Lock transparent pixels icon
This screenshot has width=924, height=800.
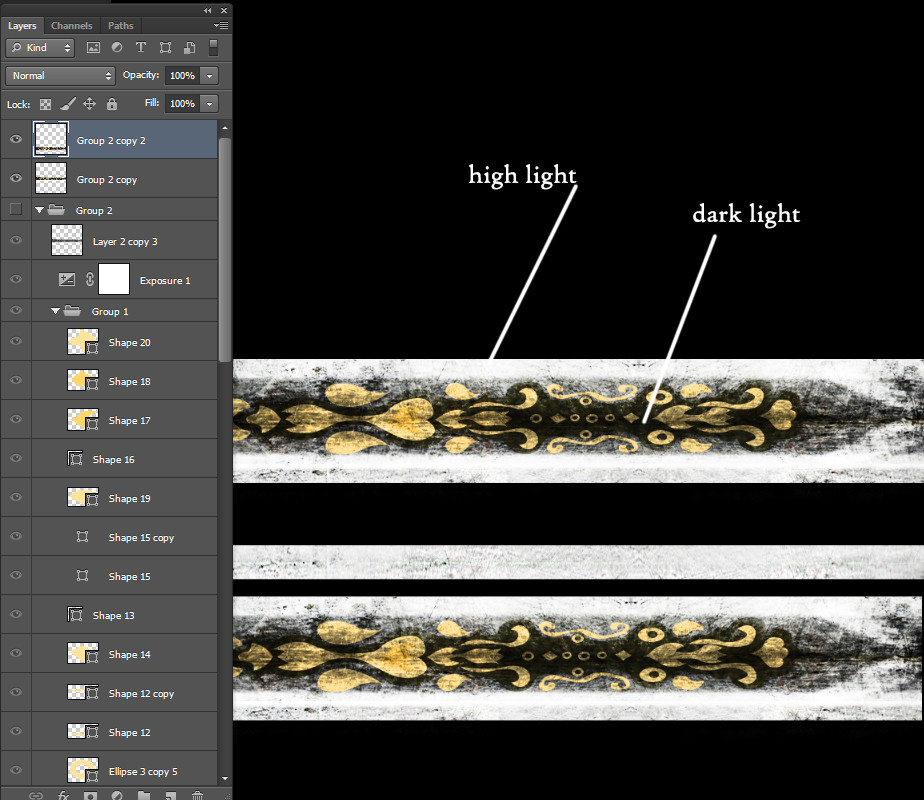pos(45,104)
